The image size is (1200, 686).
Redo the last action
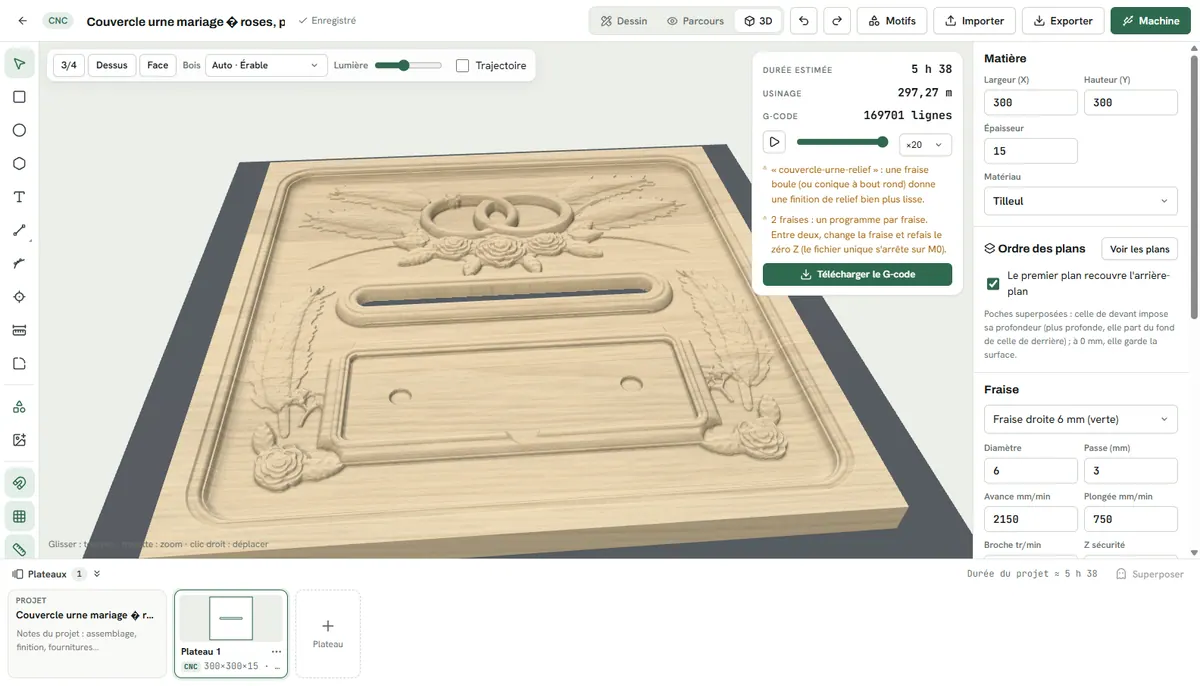837,20
